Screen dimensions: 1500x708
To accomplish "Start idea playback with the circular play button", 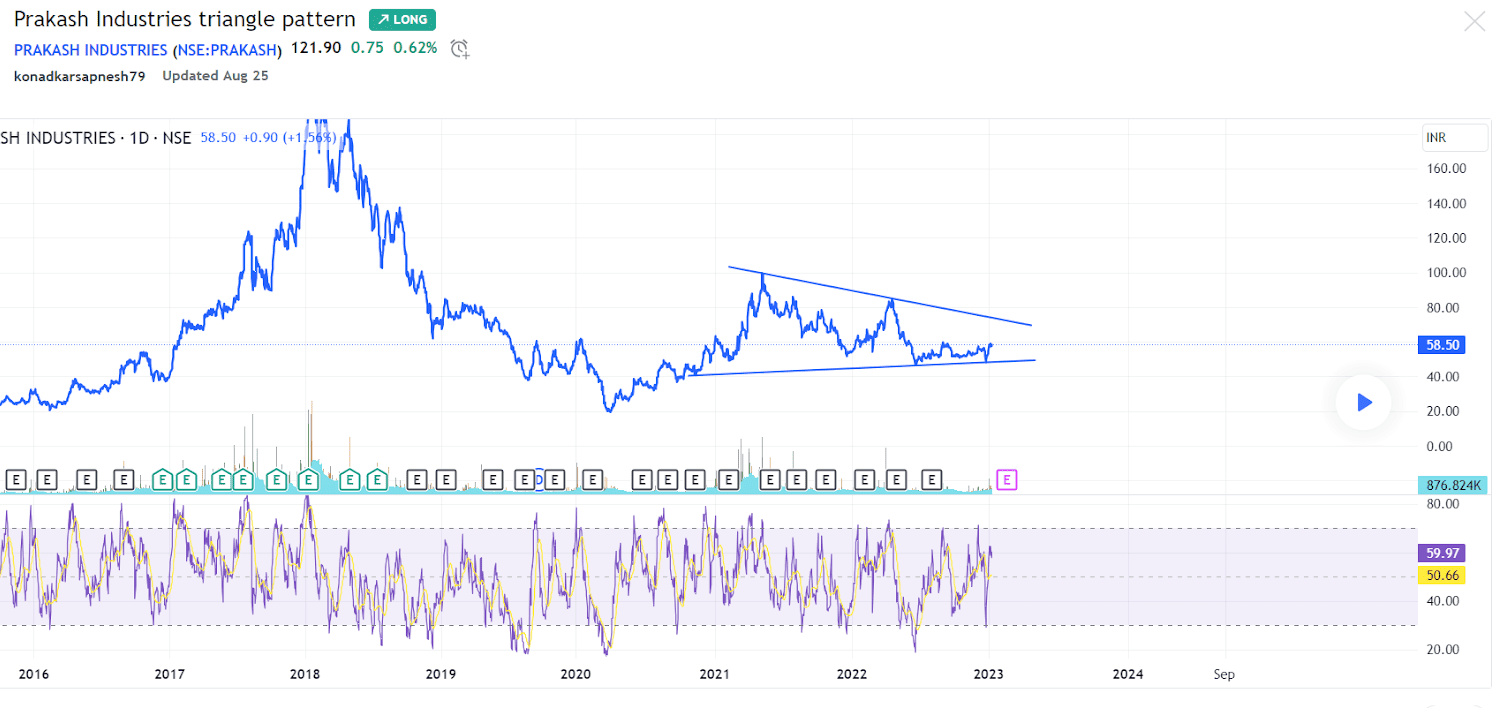I will 1362,402.
